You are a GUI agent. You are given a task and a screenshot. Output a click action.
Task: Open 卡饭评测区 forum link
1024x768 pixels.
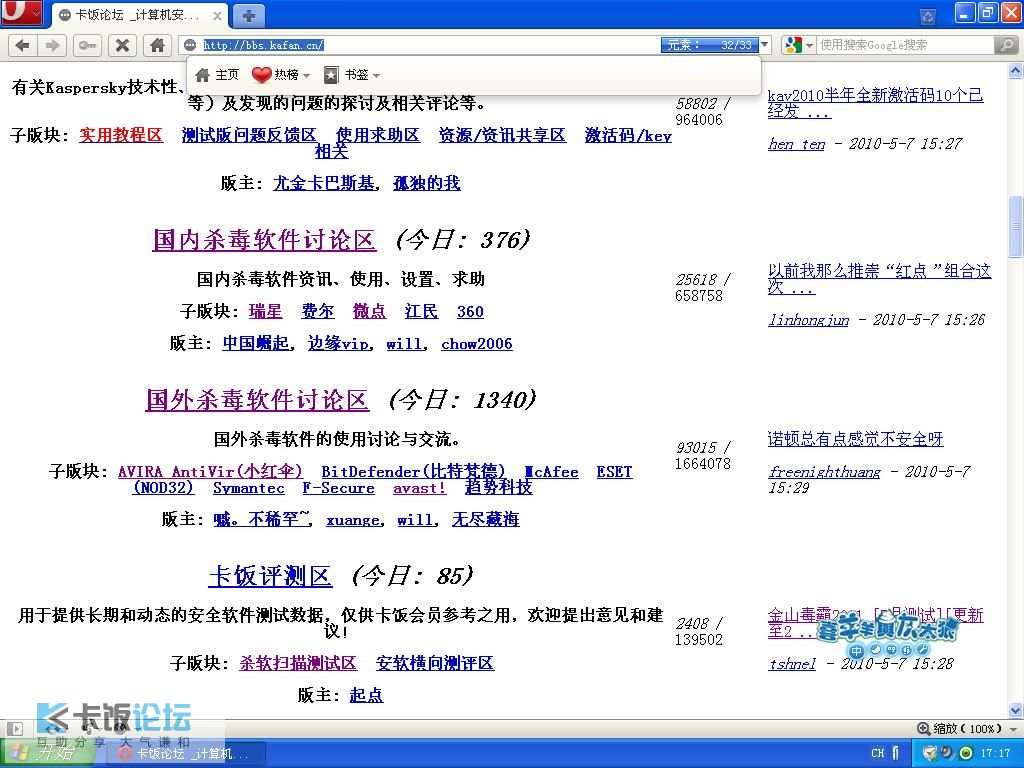coord(270,576)
